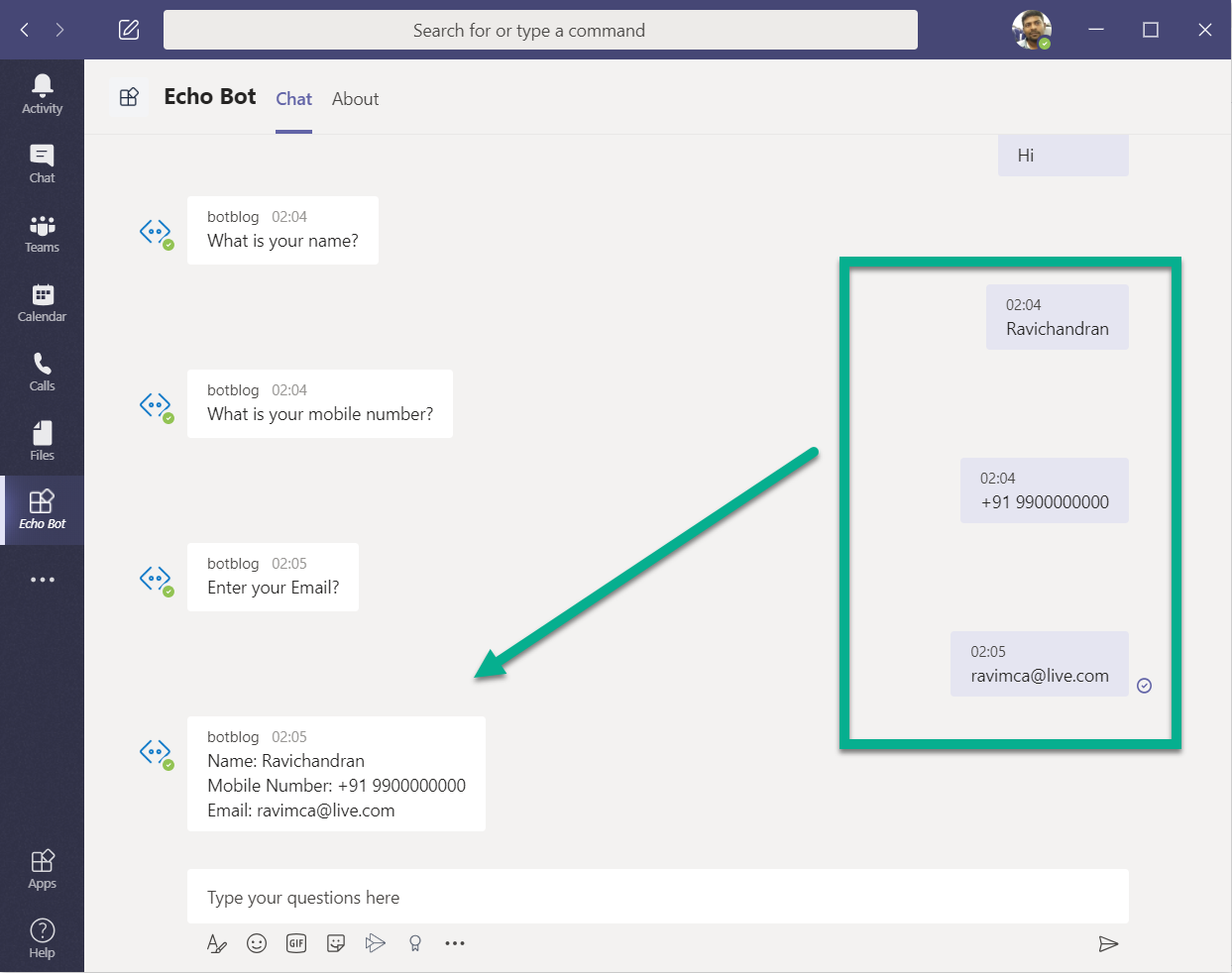Open Chat from the left sidebar
The image size is (1232, 973).
(x=42, y=163)
